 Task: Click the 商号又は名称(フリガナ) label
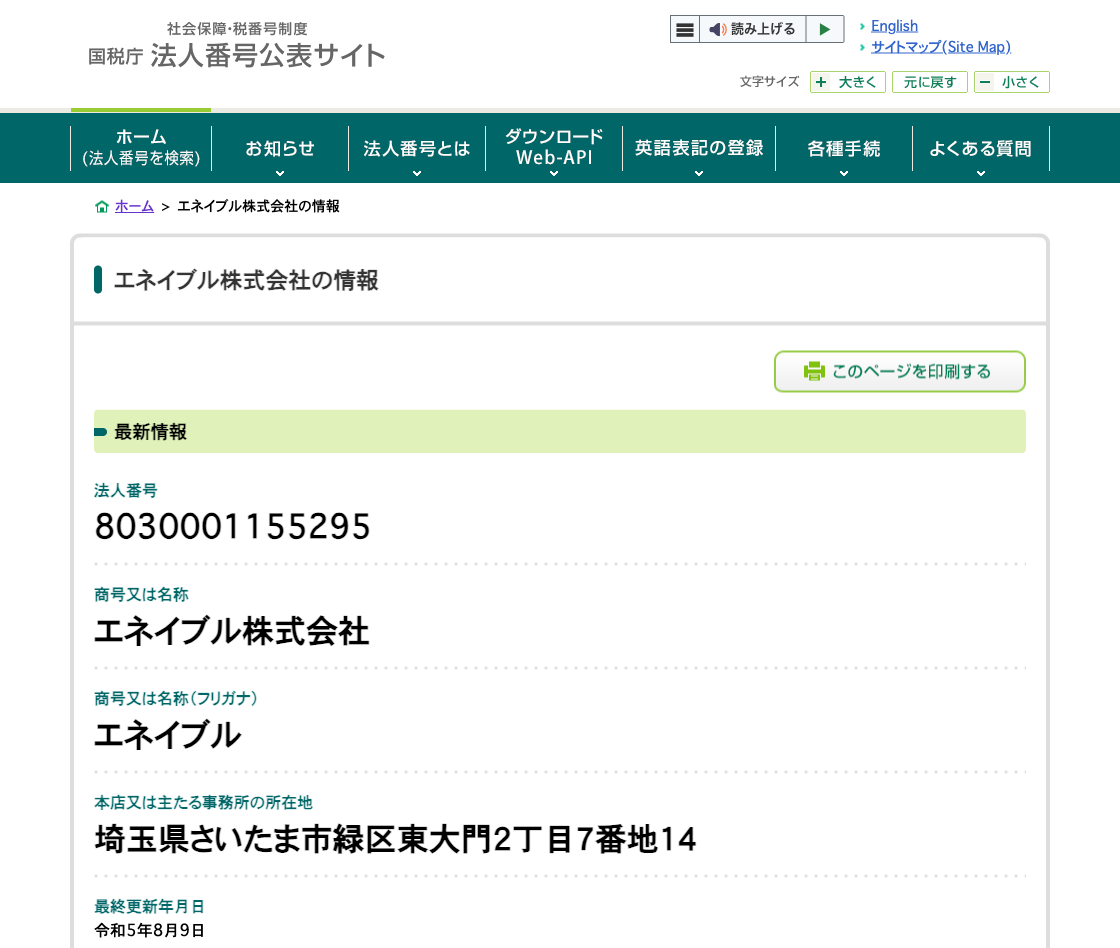click(x=176, y=698)
